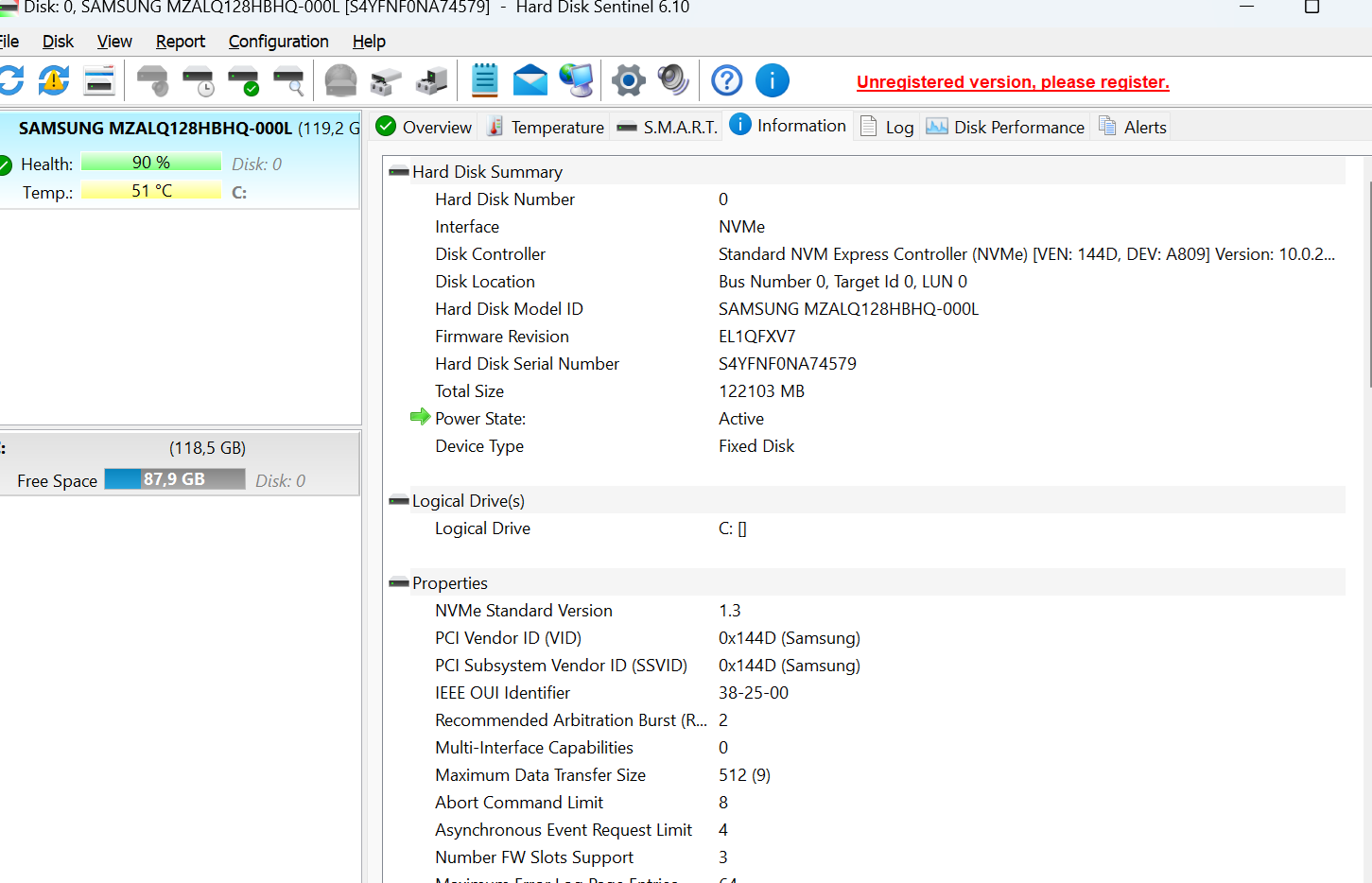This screenshot has width=1372, height=883.
Task: Click the Unregistered version register link
Action: tap(1012, 82)
